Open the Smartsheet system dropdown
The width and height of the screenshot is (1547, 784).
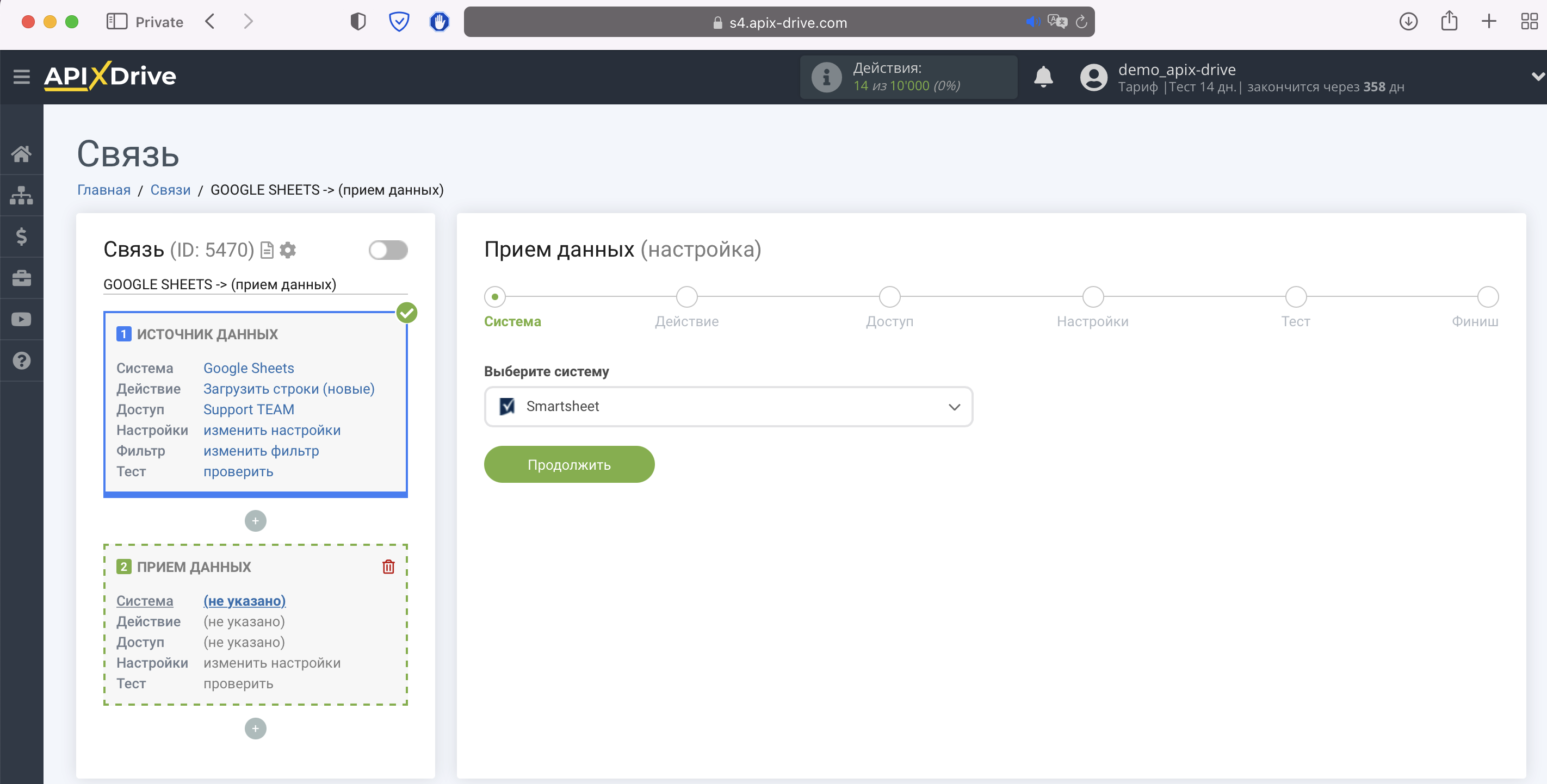pyautogui.click(x=728, y=406)
